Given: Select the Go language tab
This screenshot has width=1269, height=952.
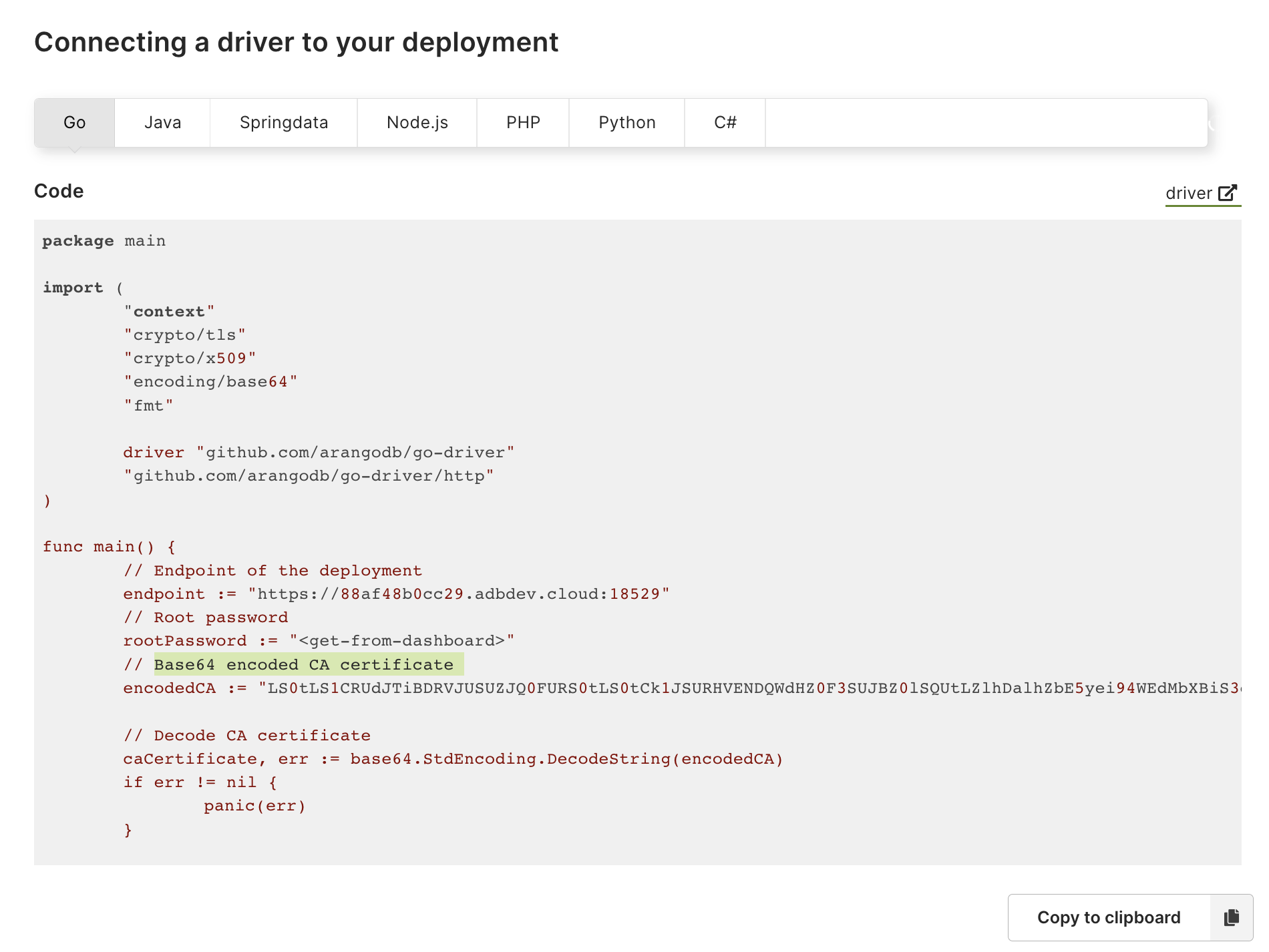Looking at the screenshot, I should (74, 123).
